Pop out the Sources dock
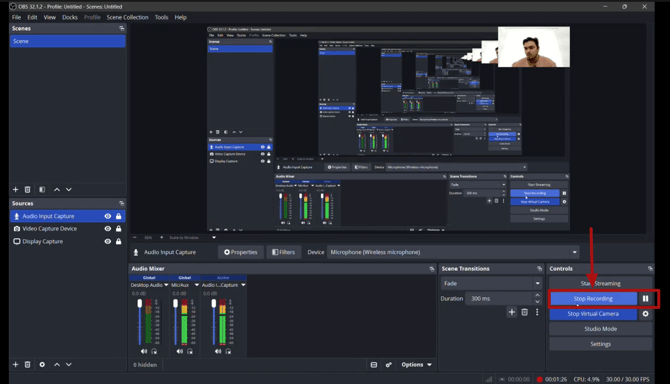The image size is (670, 384). click(x=122, y=203)
